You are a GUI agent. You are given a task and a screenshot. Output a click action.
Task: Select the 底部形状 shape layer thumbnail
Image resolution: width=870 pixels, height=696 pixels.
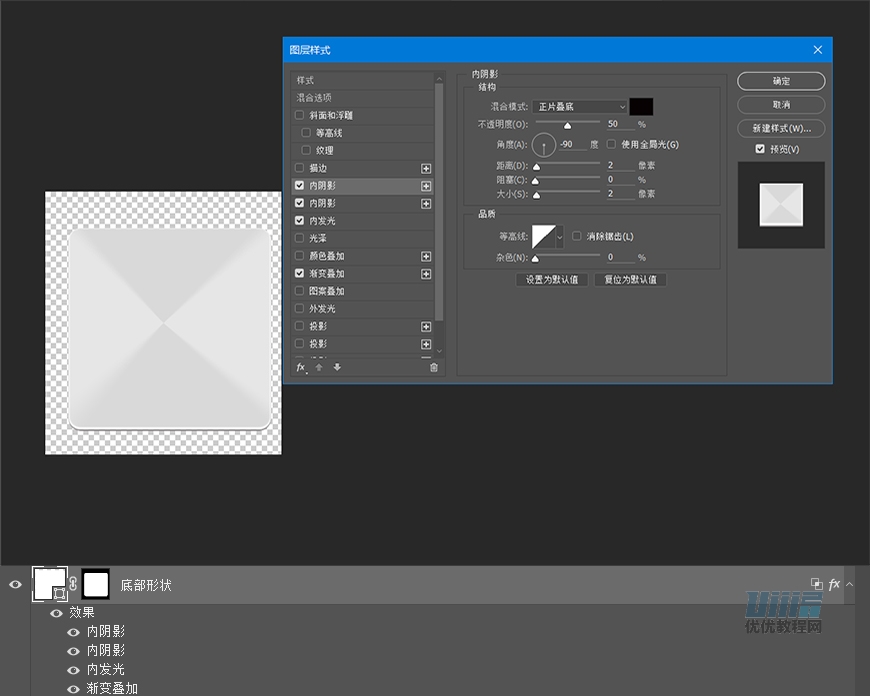click(x=50, y=584)
